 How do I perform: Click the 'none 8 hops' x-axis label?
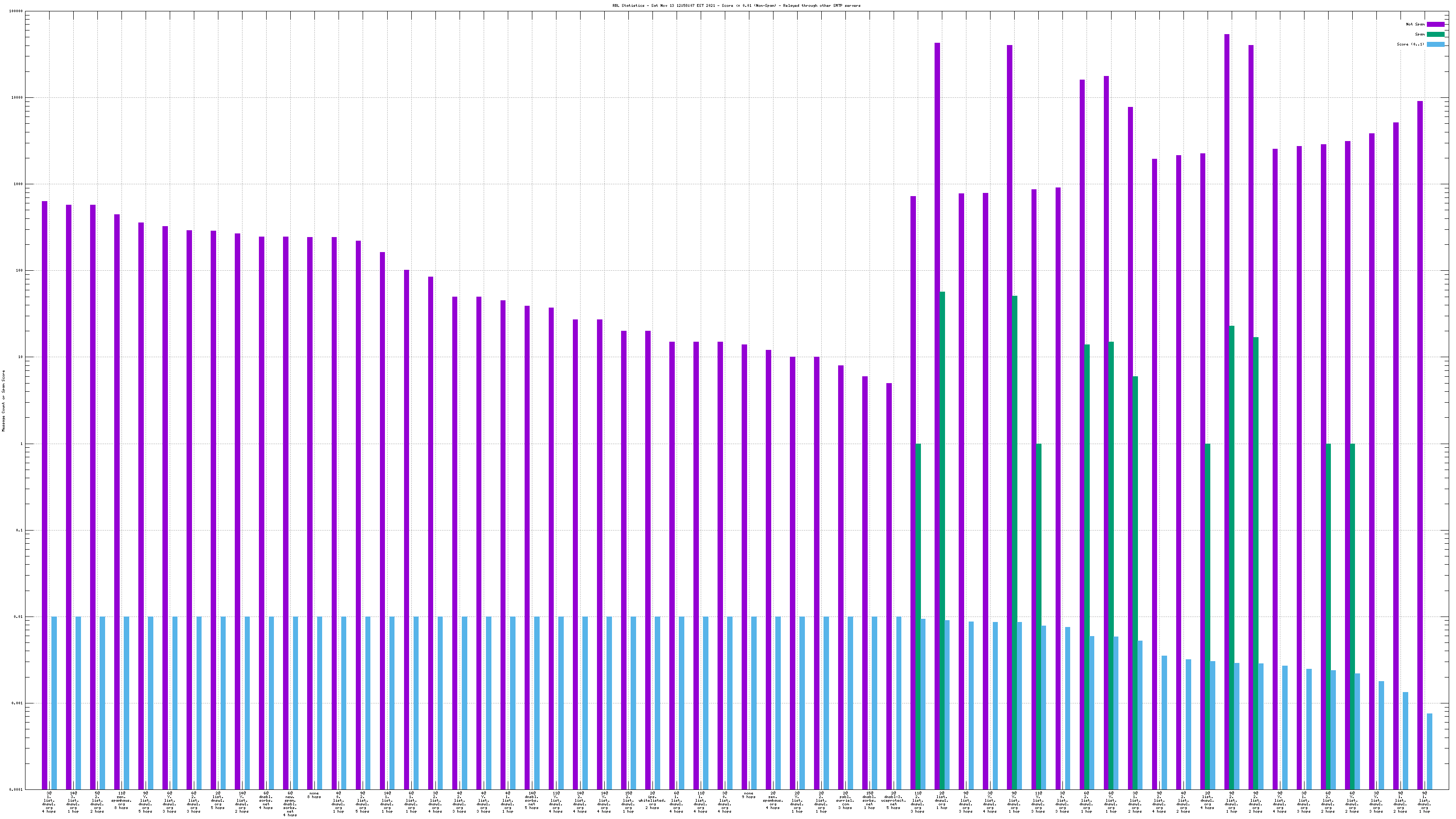pos(314,795)
